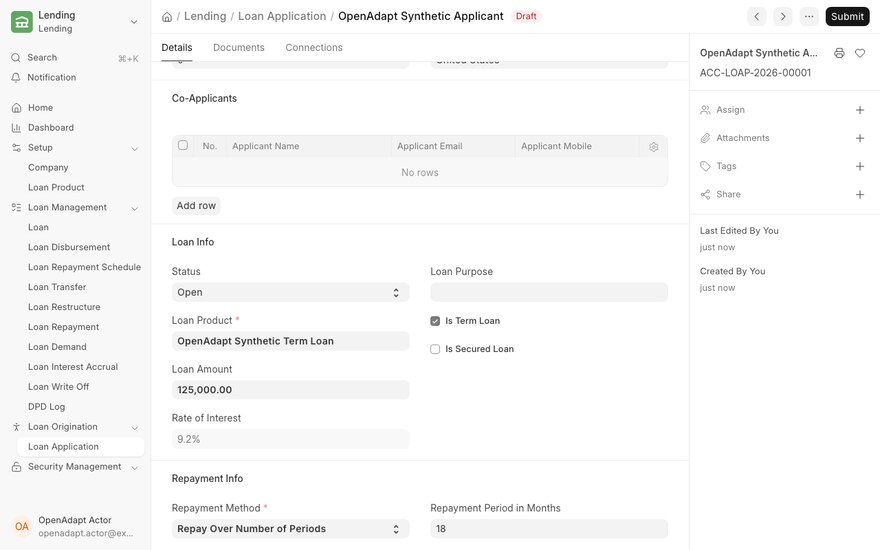
Task: Open Loan Write Off
Action: click(58, 387)
